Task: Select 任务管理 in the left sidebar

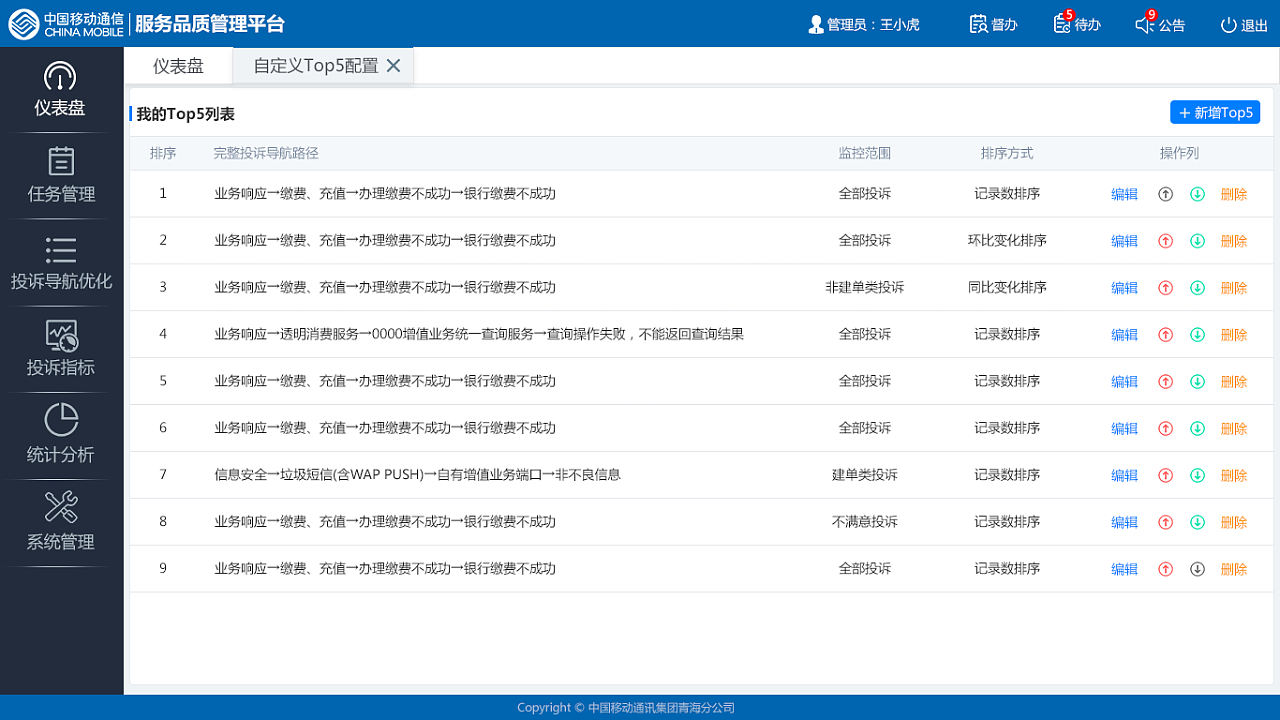Action: click(x=60, y=175)
